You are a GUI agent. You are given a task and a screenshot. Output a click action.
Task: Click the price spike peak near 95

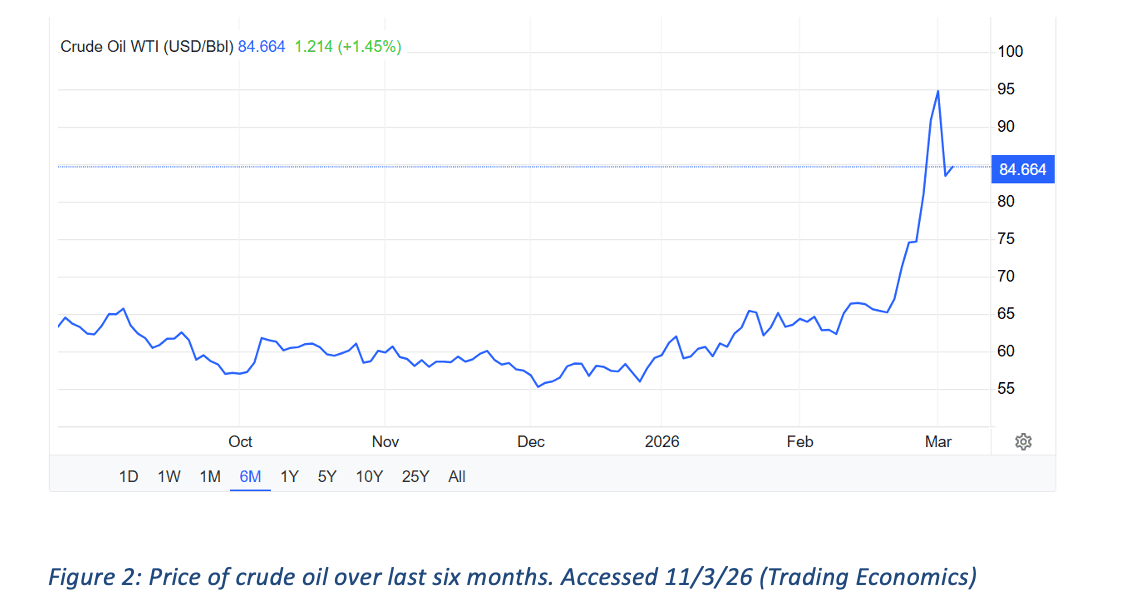point(937,90)
